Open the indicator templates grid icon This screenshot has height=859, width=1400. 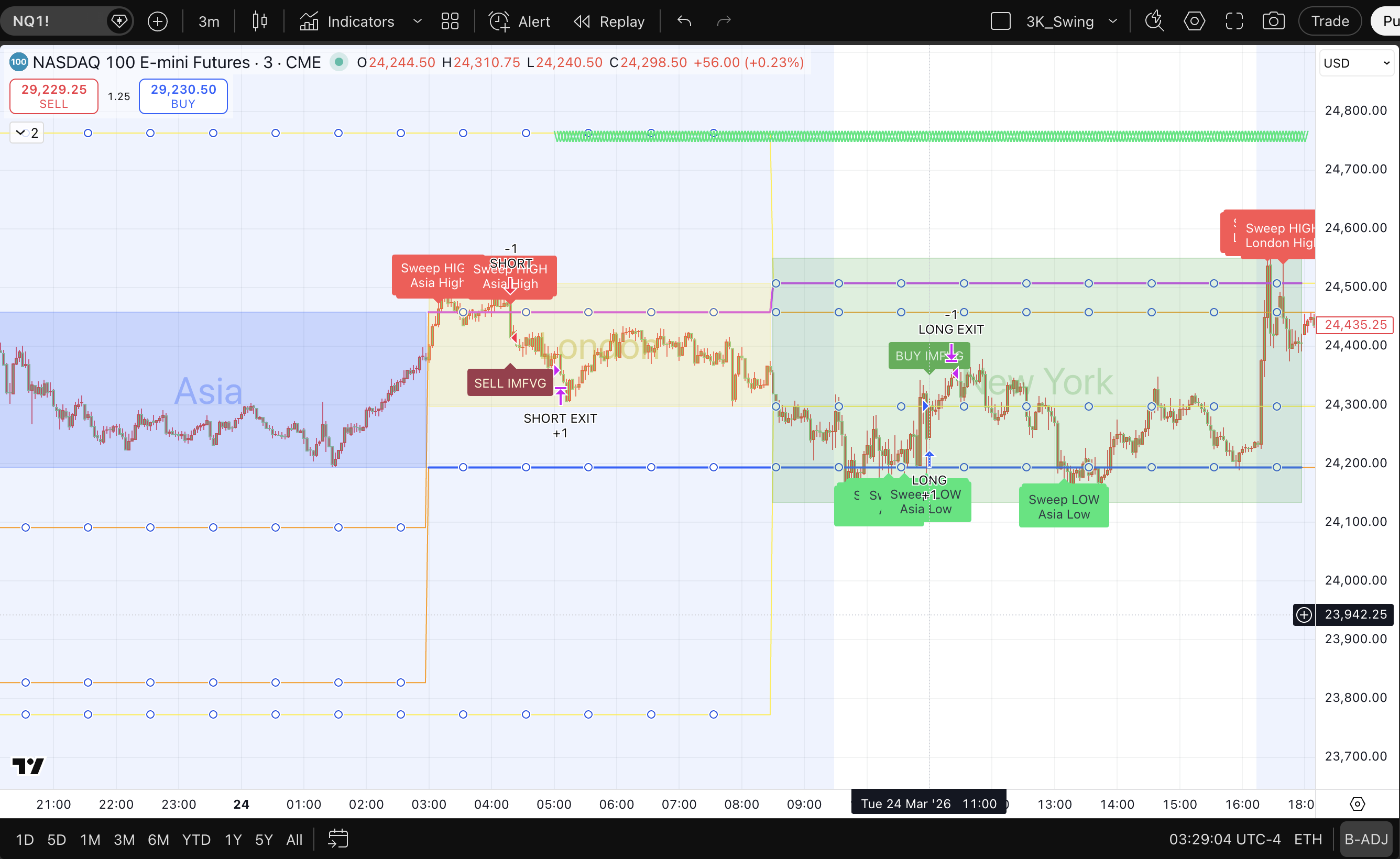(450, 21)
